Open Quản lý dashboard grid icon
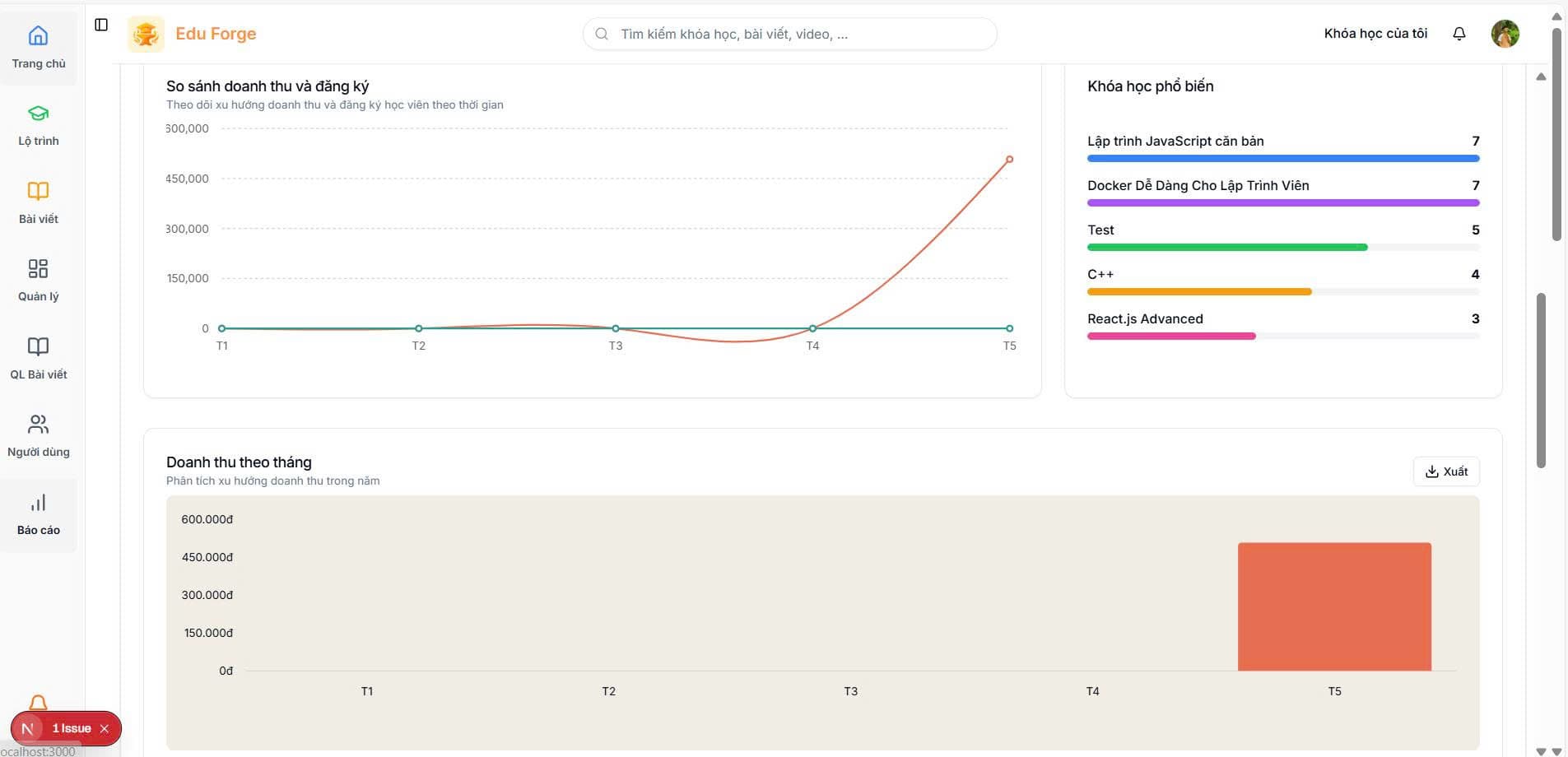The image size is (1568, 757). click(x=38, y=269)
